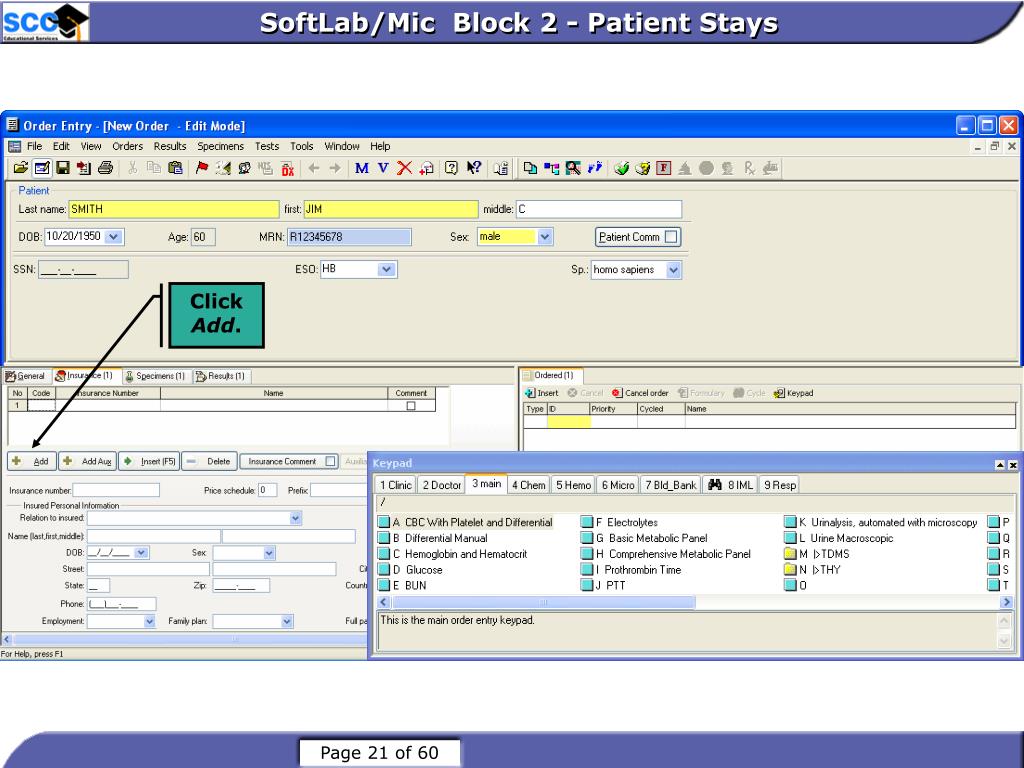Click the save floppy disk icon

63,168
